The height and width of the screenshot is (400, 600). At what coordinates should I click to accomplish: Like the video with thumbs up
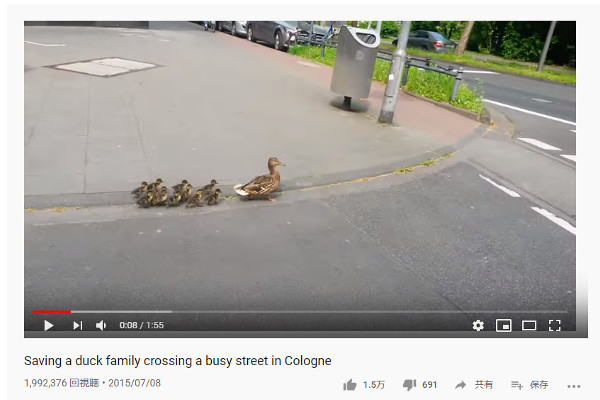(x=349, y=385)
